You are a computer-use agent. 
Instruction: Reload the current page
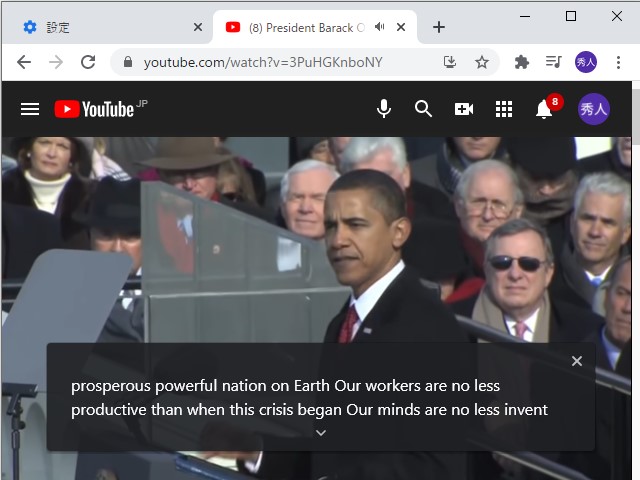click(x=88, y=62)
